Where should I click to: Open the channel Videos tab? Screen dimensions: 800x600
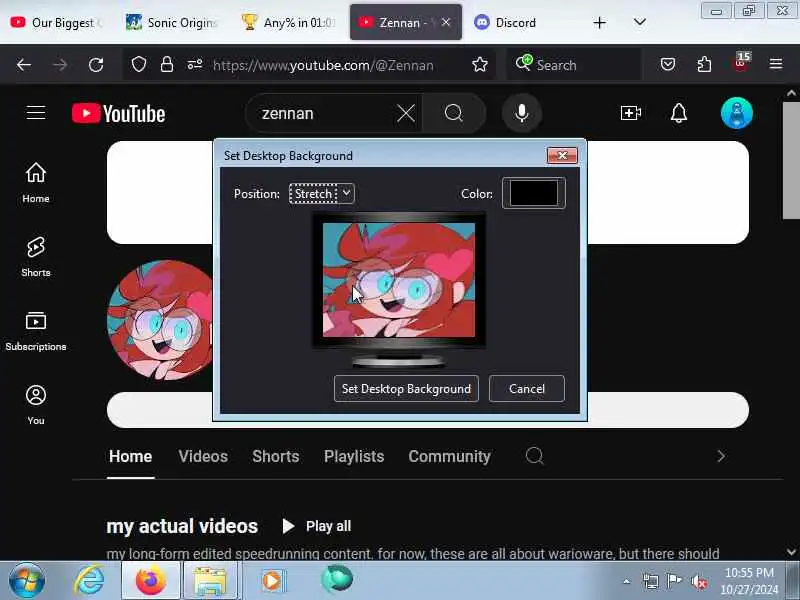click(203, 456)
